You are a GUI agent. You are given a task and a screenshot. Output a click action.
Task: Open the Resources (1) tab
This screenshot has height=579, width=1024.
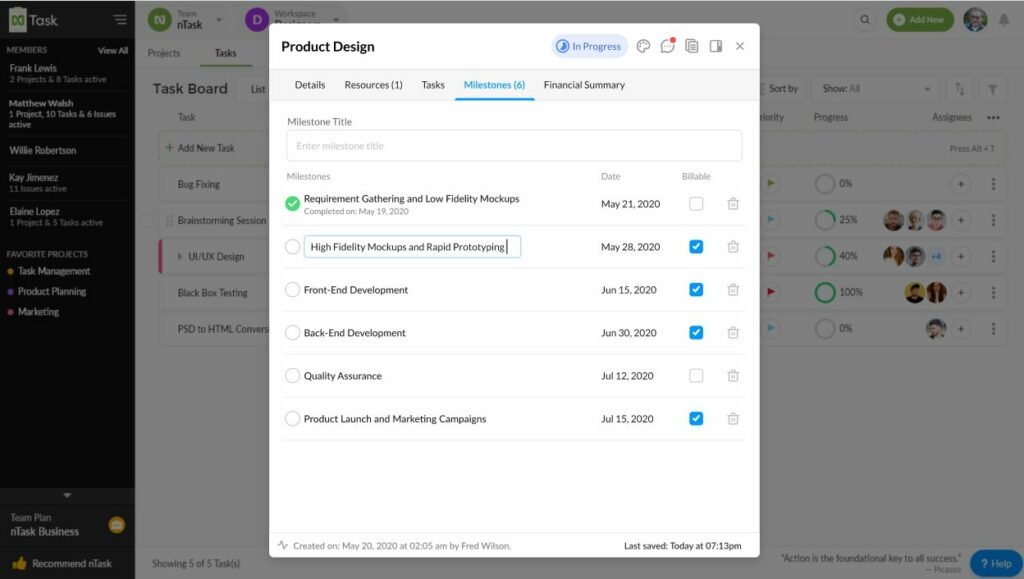[373, 85]
